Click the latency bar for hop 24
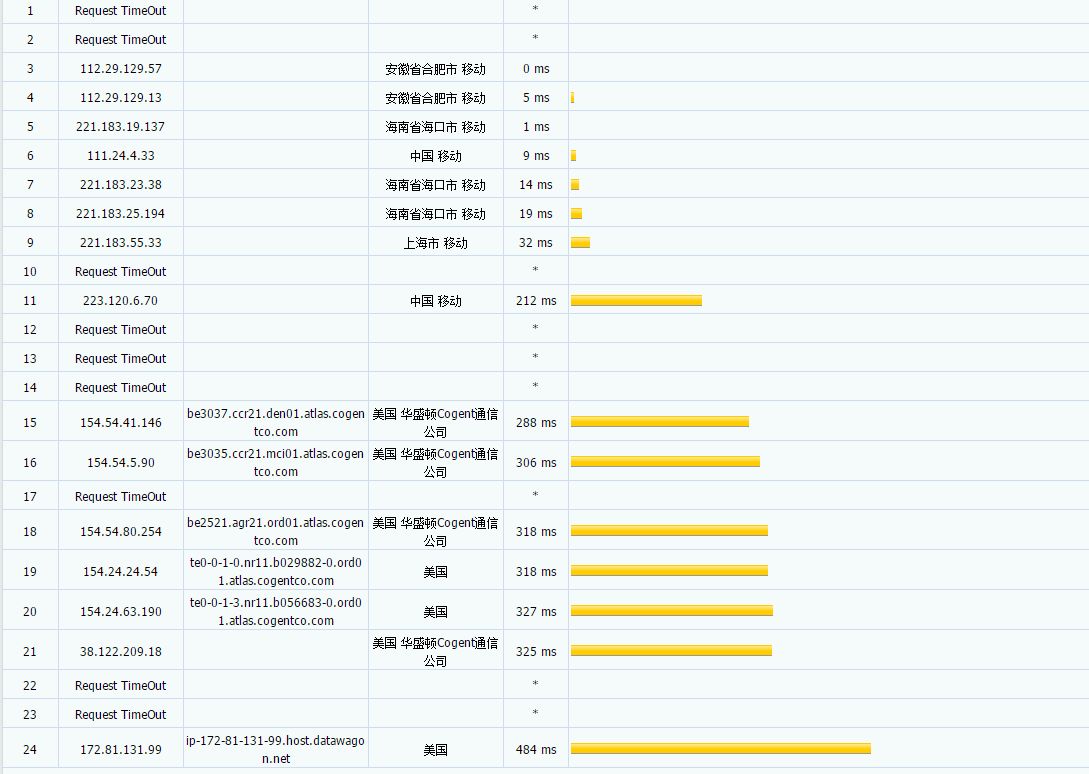Screen dimensions: 1089x774 point(721,748)
